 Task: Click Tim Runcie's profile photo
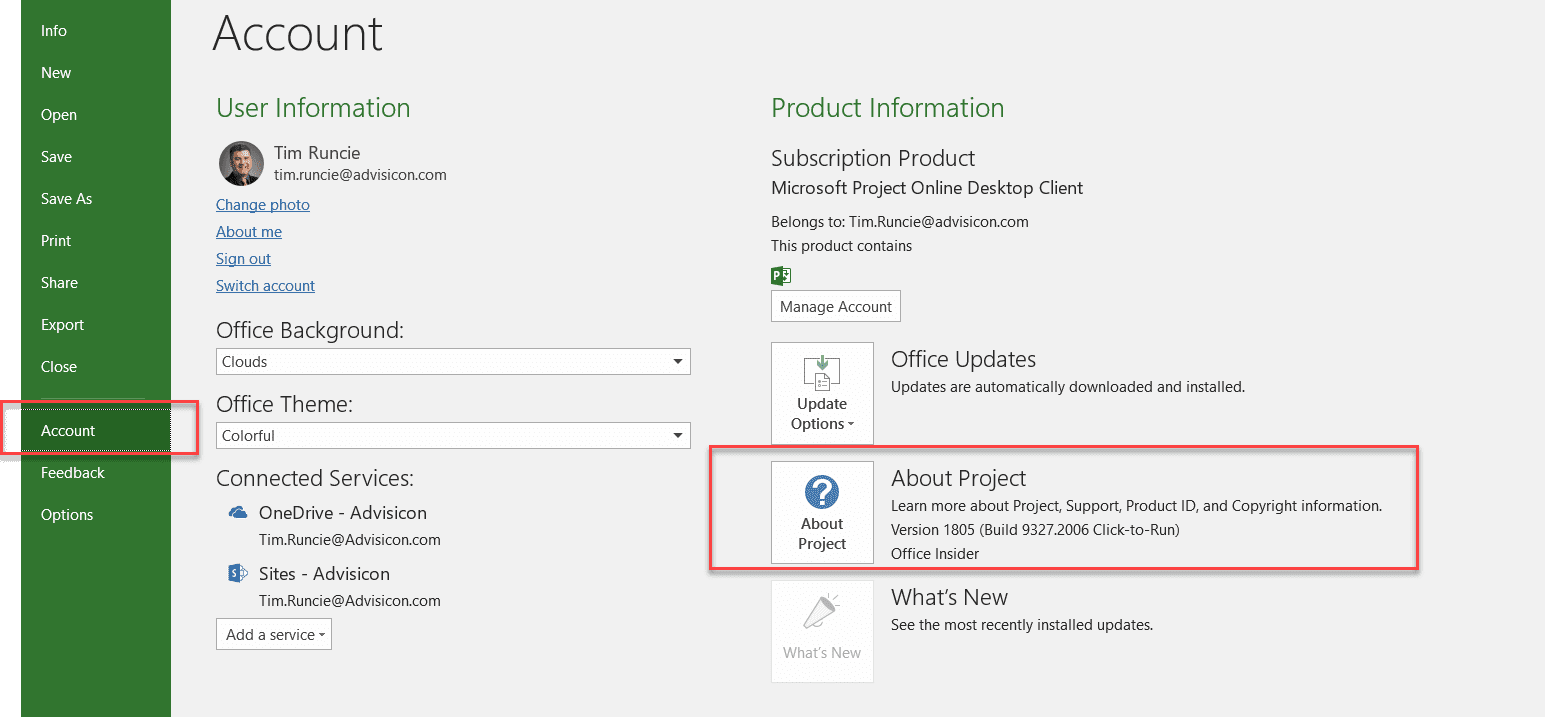pos(241,163)
